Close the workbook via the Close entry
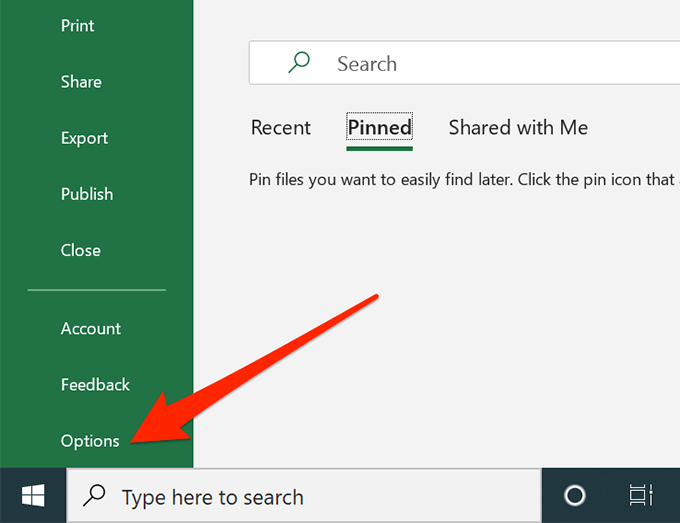This screenshot has height=523, width=680. coord(81,250)
